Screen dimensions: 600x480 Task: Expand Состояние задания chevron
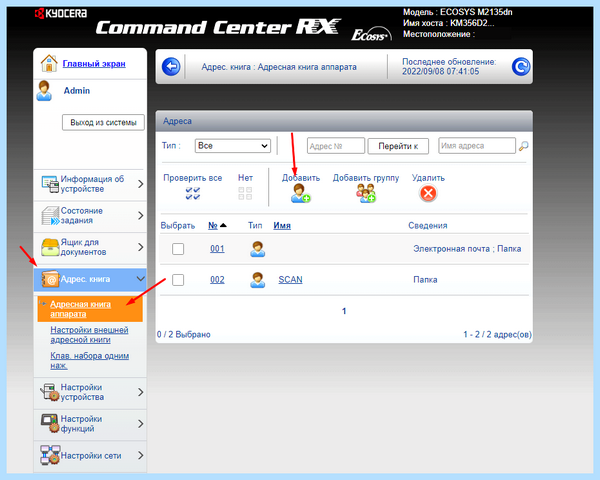coord(140,216)
